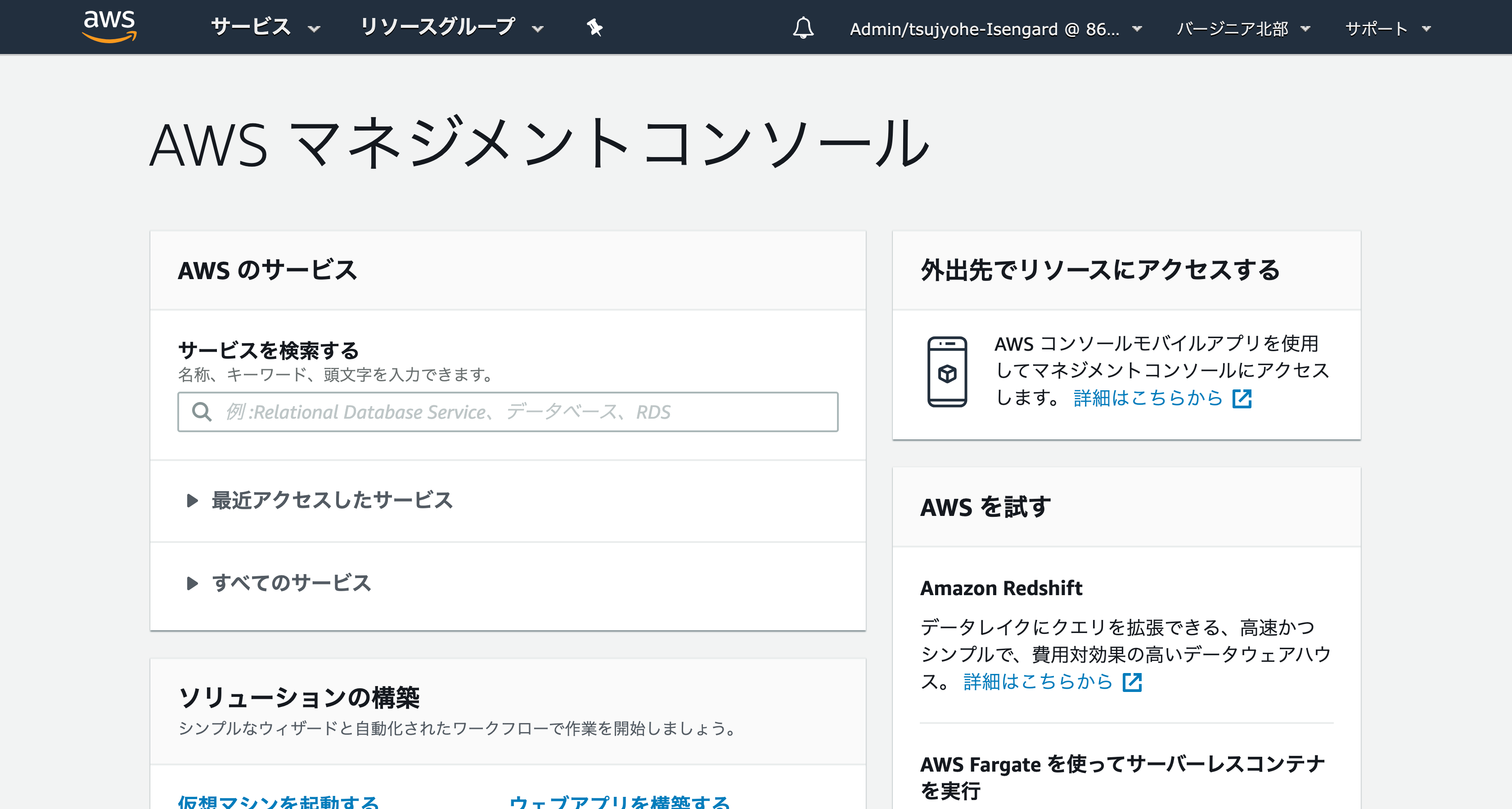This screenshot has height=809, width=1512.
Task: Focus the service search input field
Action: tap(508, 411)
